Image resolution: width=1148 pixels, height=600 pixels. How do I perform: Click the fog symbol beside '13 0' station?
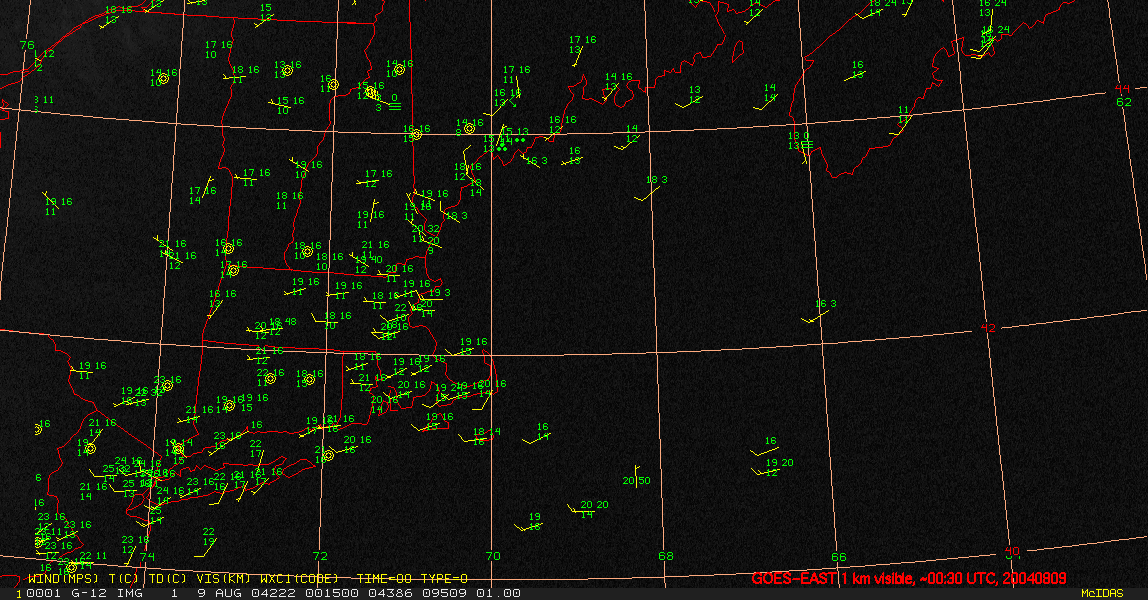click(x=807, y=145)
